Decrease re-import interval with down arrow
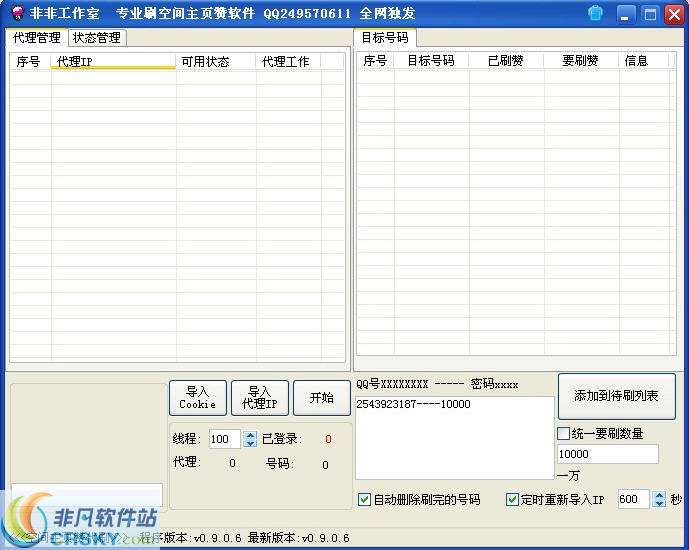 pyautogui.click(x=659, y=503)
